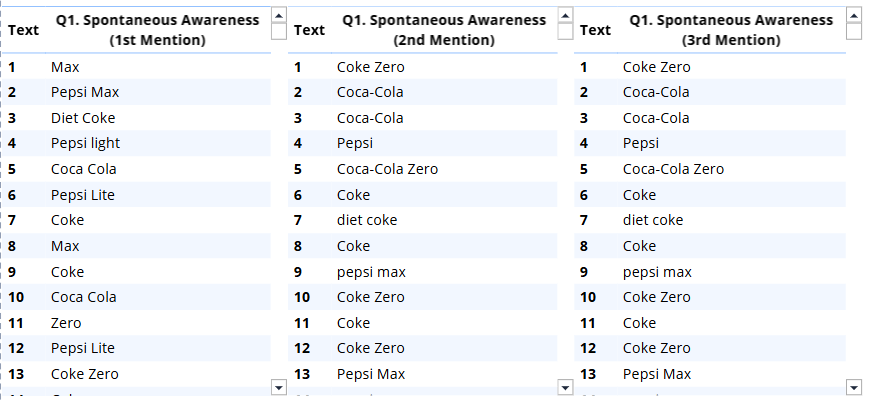This screenshot has width=870, height=403.
Task: Click the scrollbar thumb of 3rd Mention table
Action: pos(853,31)
